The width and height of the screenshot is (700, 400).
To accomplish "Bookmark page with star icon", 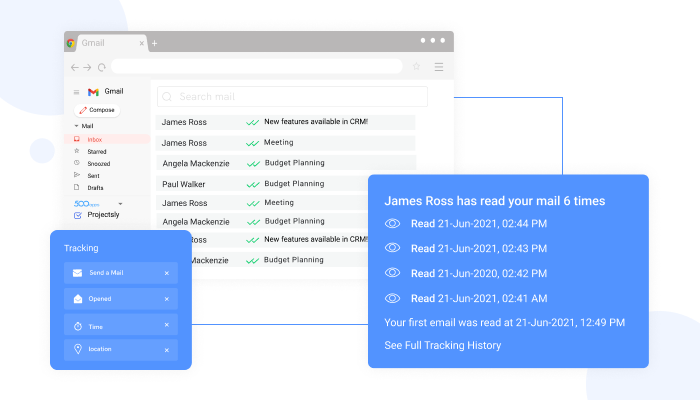I will [417, 67].
